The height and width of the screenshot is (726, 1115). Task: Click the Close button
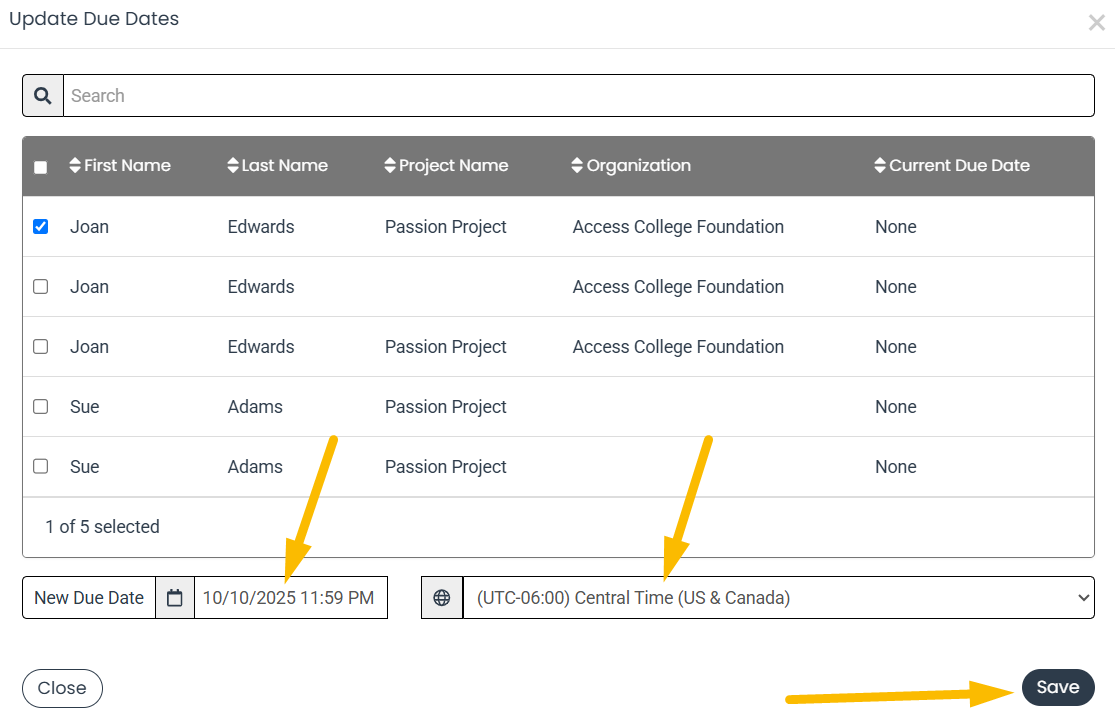pyautogui.click(x=62, y=688)
